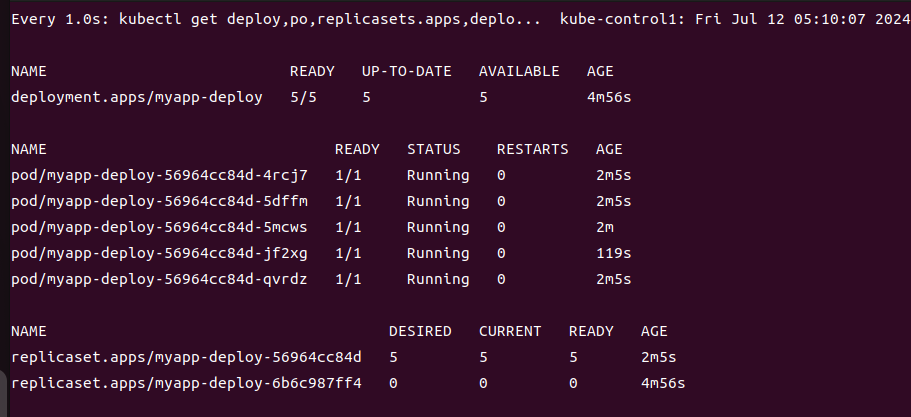Select replicaset.apps/myapp-deploy-6b6c987ff4
The image size is (911, 417).
coord(186,383)
